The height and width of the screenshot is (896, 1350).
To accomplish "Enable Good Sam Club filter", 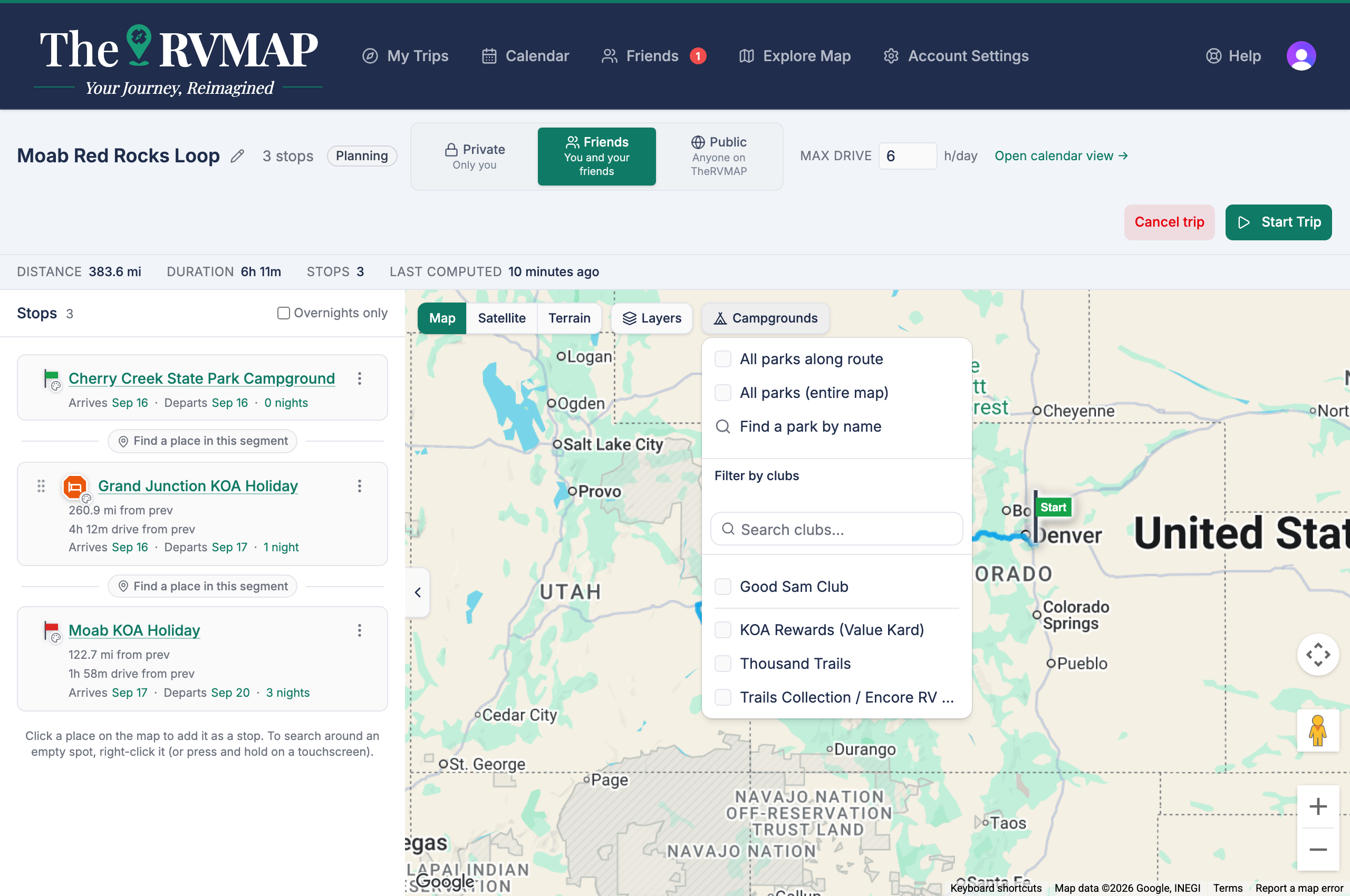I will pyautogui.click(x=723, y=586).
